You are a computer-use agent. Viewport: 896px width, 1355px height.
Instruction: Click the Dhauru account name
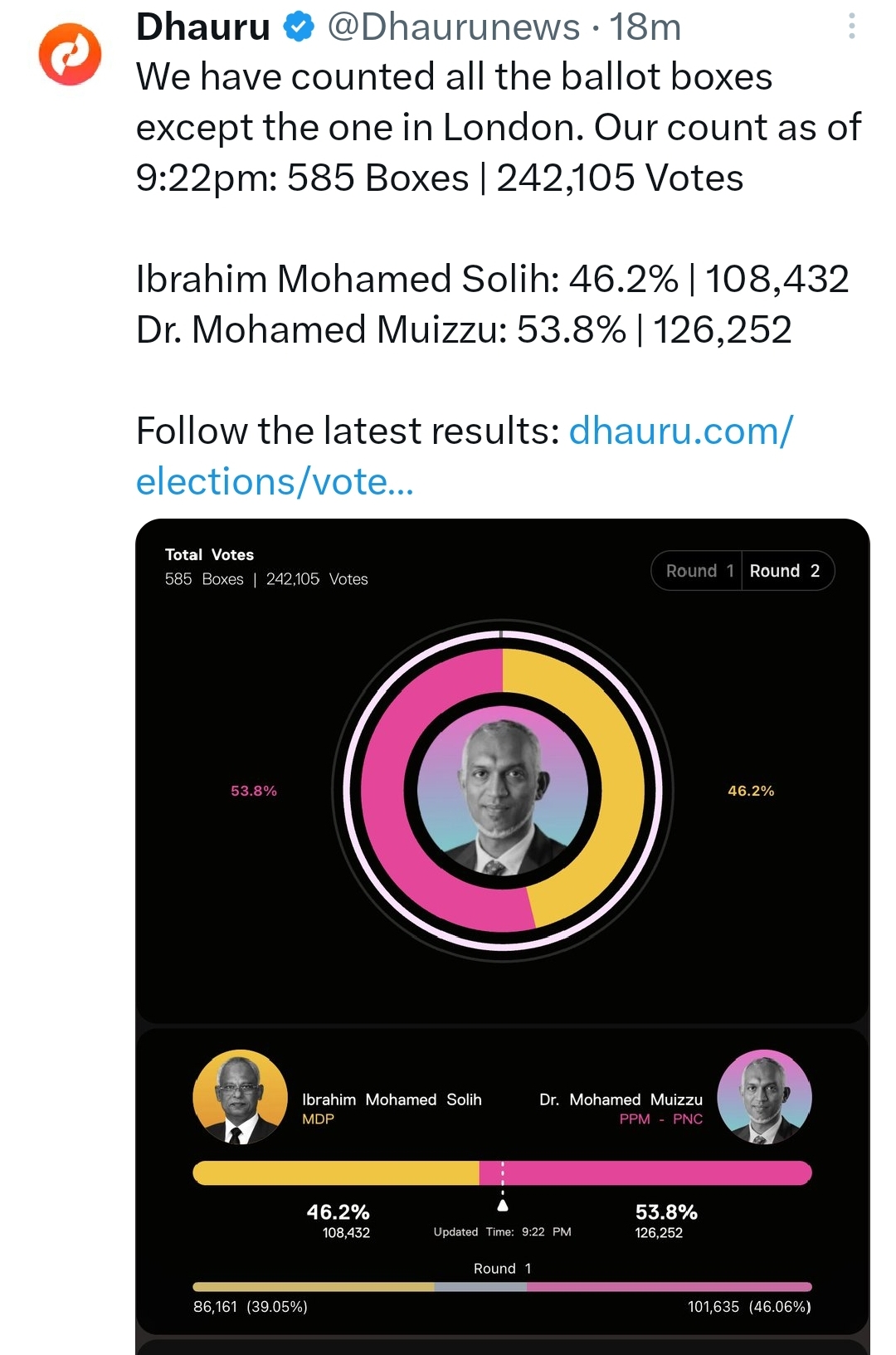203,27
